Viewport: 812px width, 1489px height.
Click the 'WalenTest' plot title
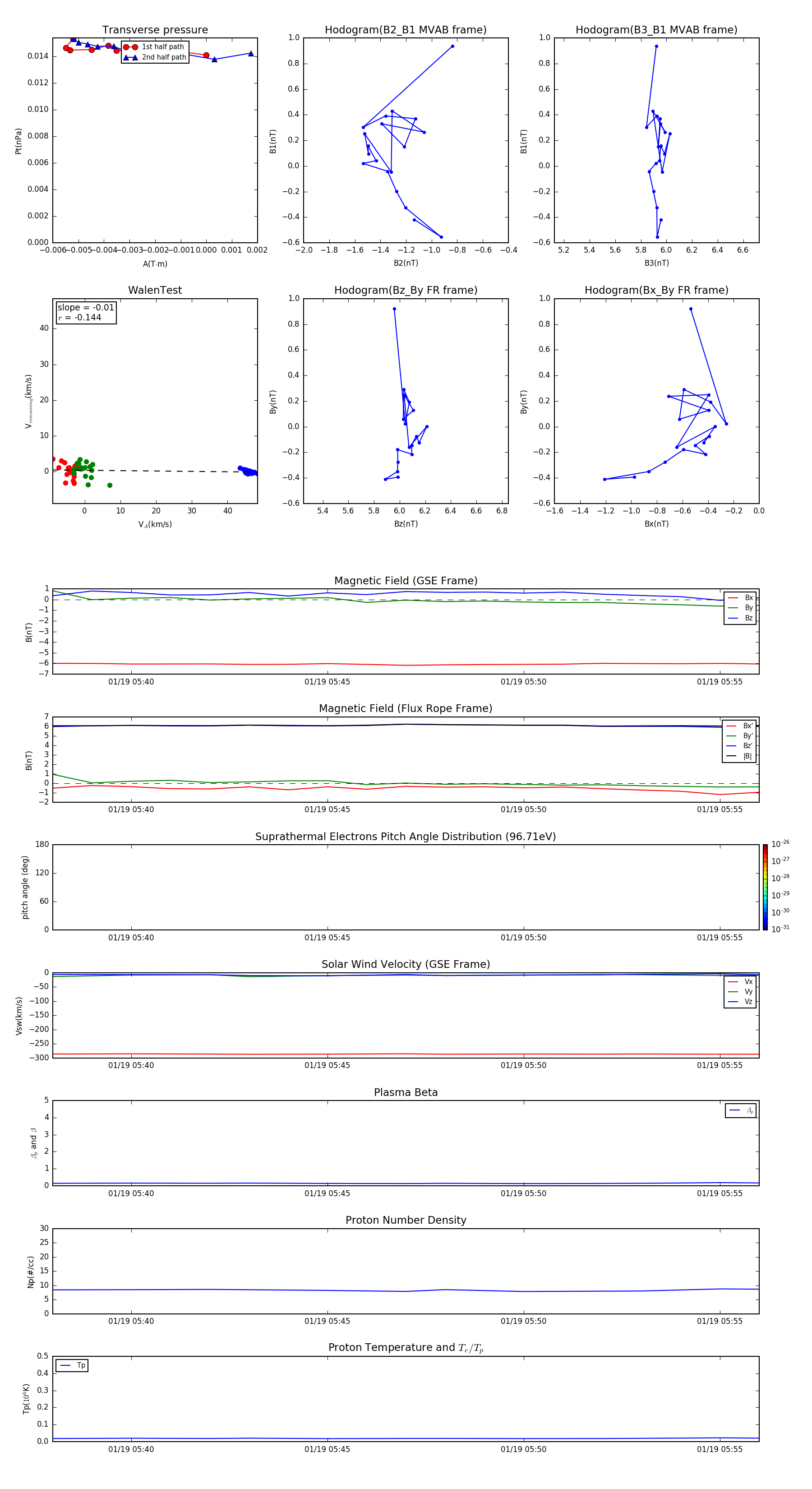click(155, 290)
